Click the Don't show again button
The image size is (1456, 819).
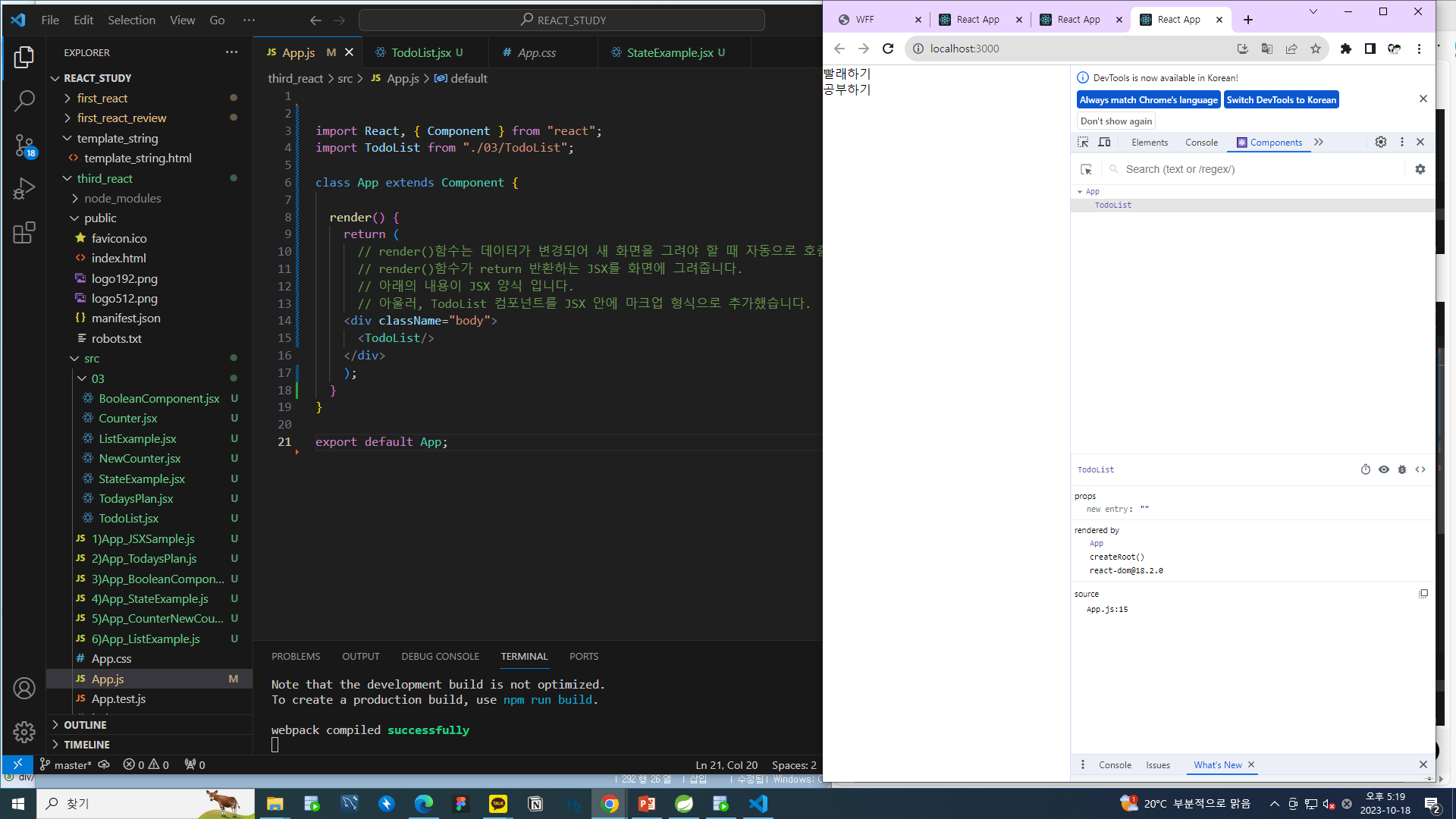[x=1116, y=121]
